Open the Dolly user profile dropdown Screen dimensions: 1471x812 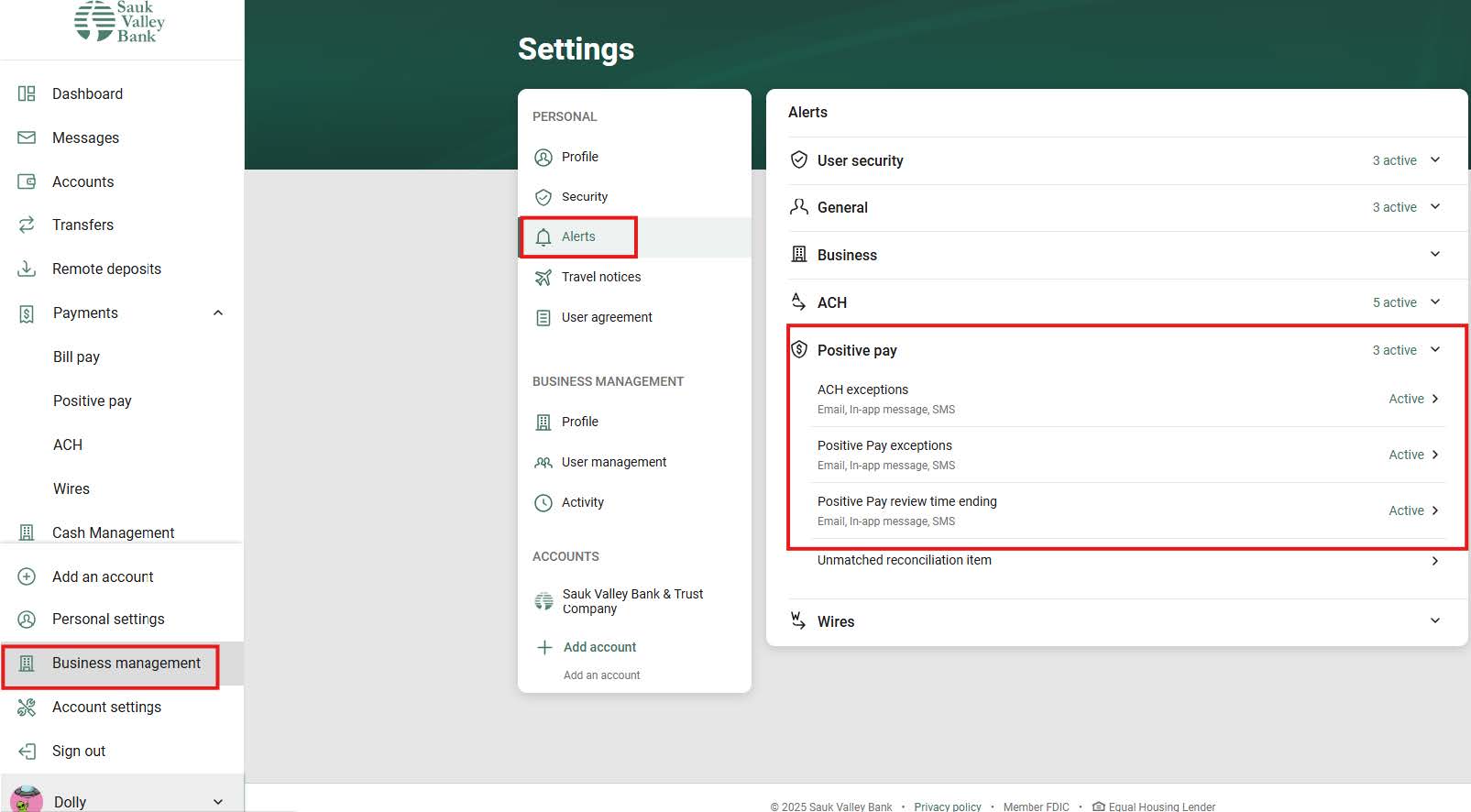tap(218, 801)
